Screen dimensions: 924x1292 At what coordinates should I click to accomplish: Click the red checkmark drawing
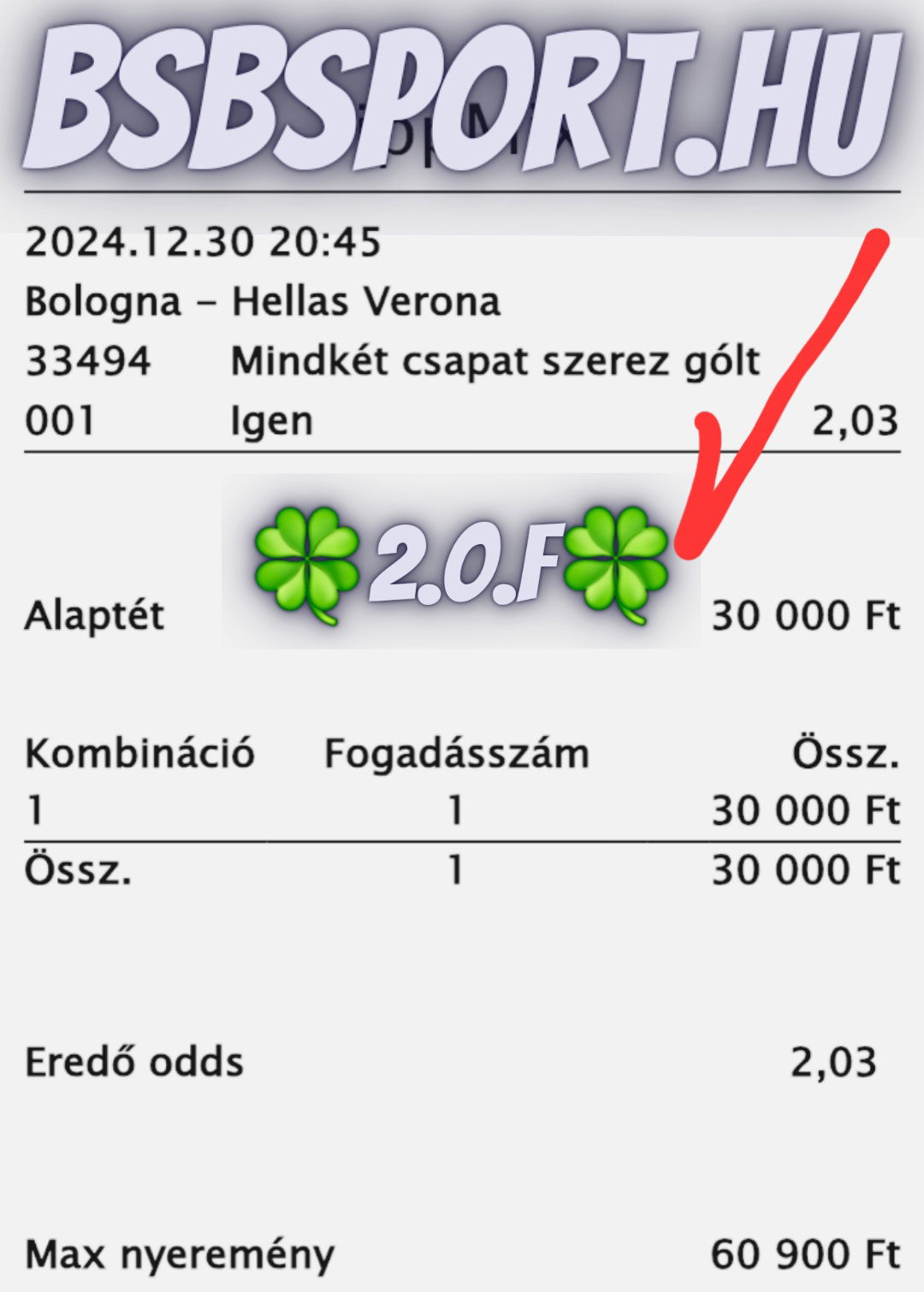click(x=781, y=395)
